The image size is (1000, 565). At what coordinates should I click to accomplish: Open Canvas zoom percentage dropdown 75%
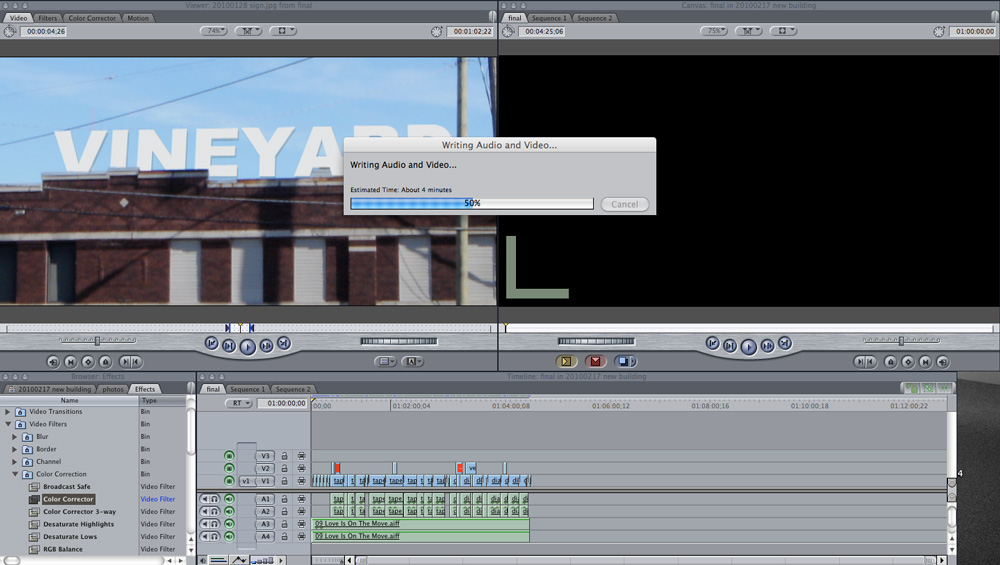click(714, 31)
